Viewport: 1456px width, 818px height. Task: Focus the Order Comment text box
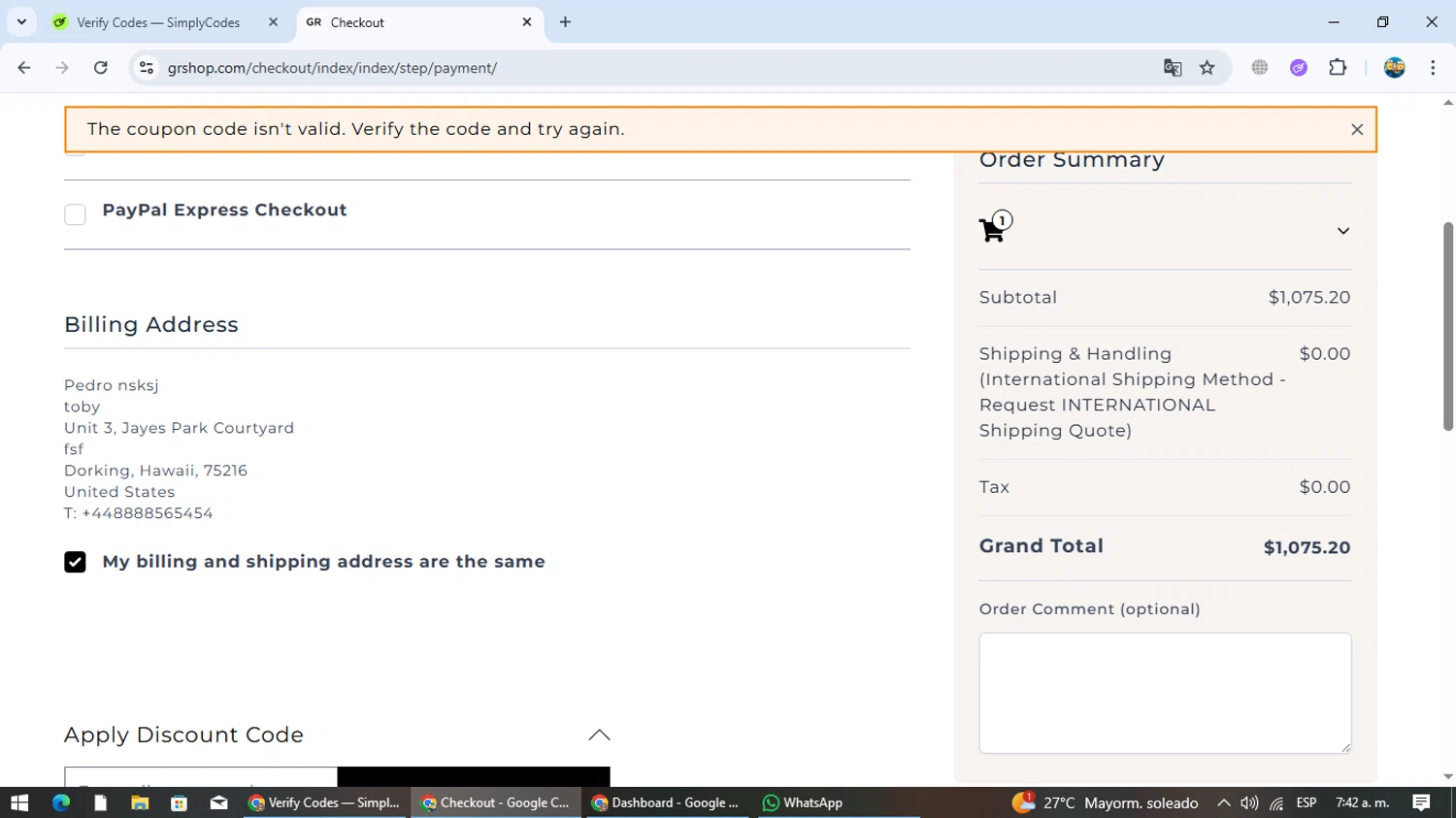tap(1165, 693)
